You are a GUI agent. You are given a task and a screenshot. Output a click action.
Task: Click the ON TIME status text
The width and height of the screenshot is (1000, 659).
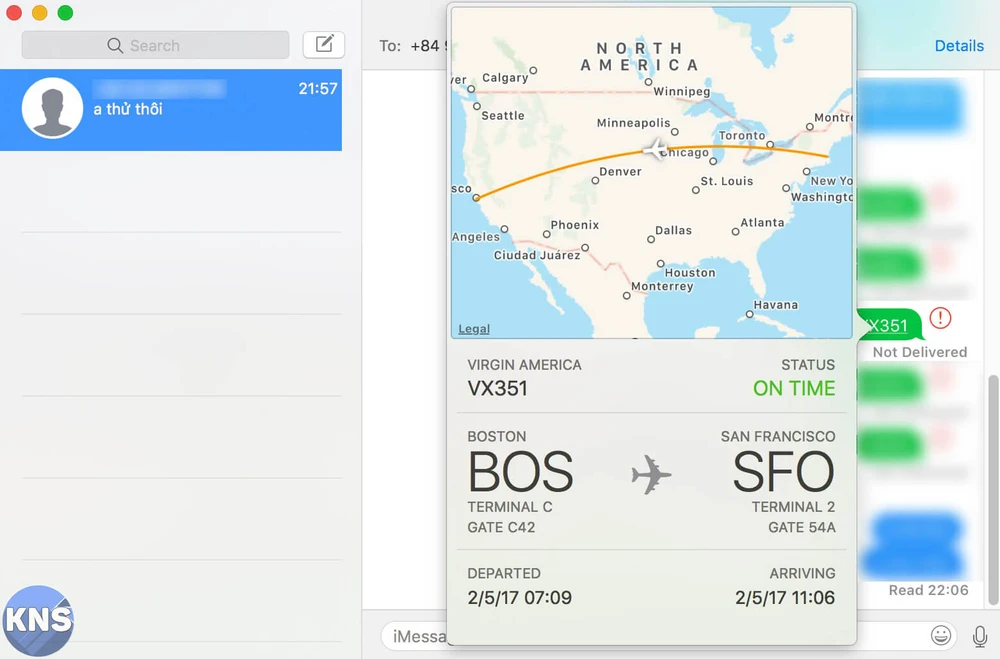[794, 389]
